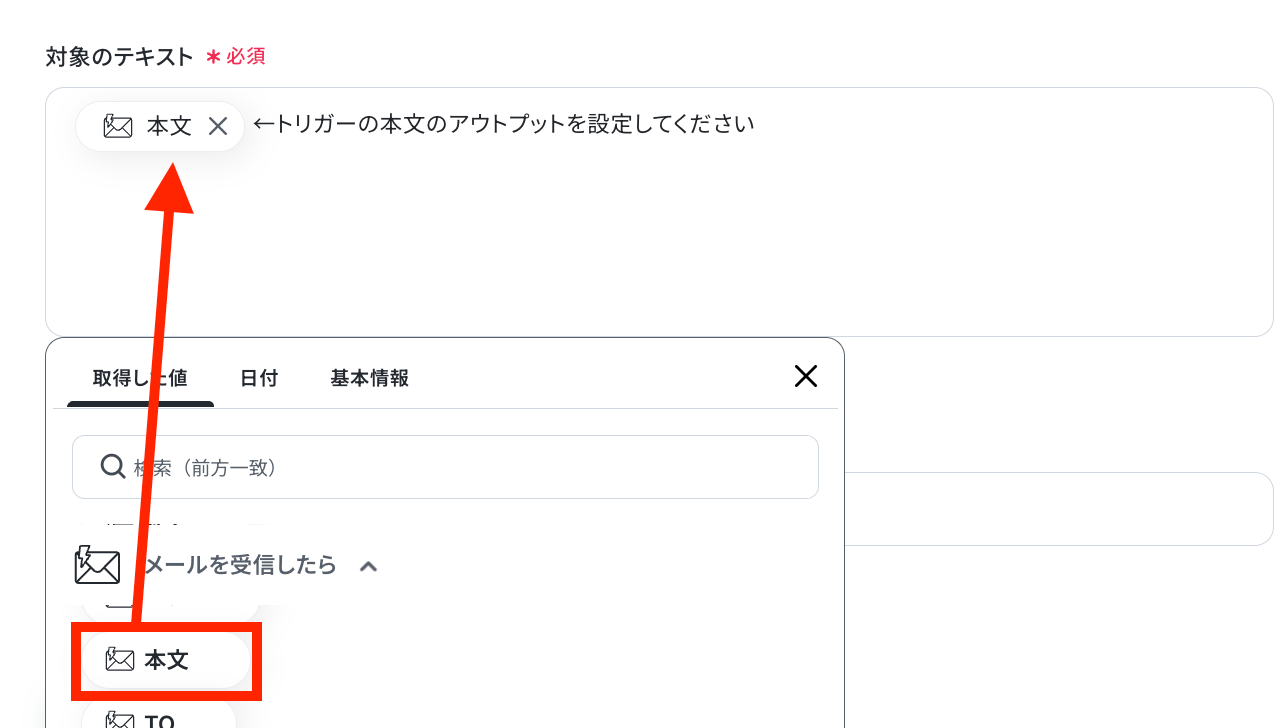This screenshot has width=1286, height=728.
Task: Click the mail icon in the 本文 chip
Action: tap(118, 126)
